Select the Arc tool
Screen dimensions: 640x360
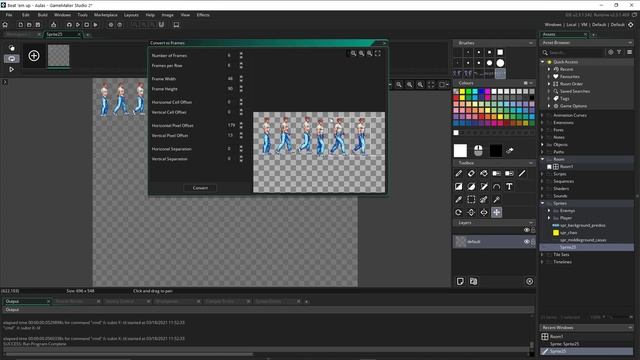[x=496, y=187]
